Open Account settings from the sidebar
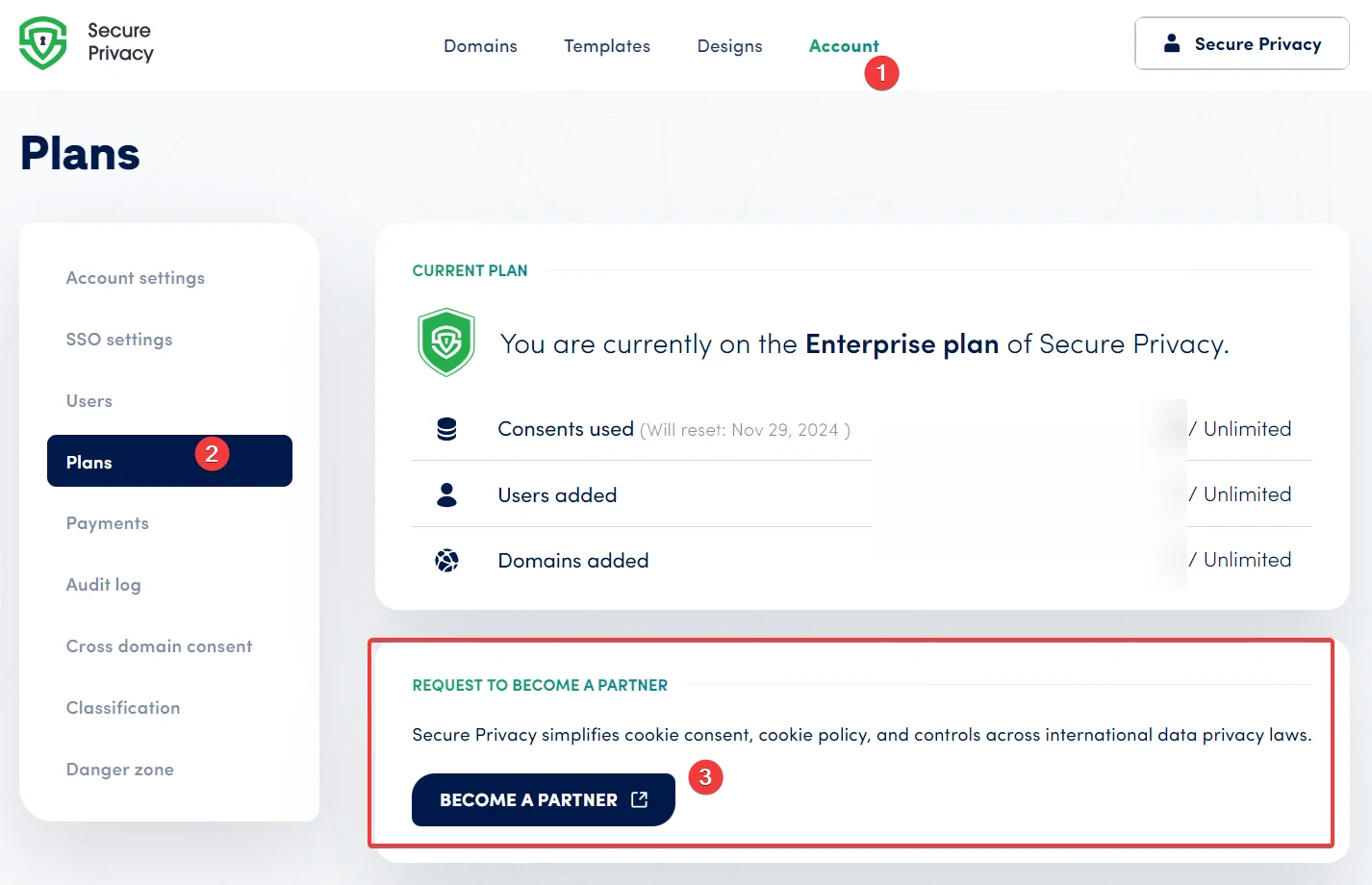 [x=135, y=278]
